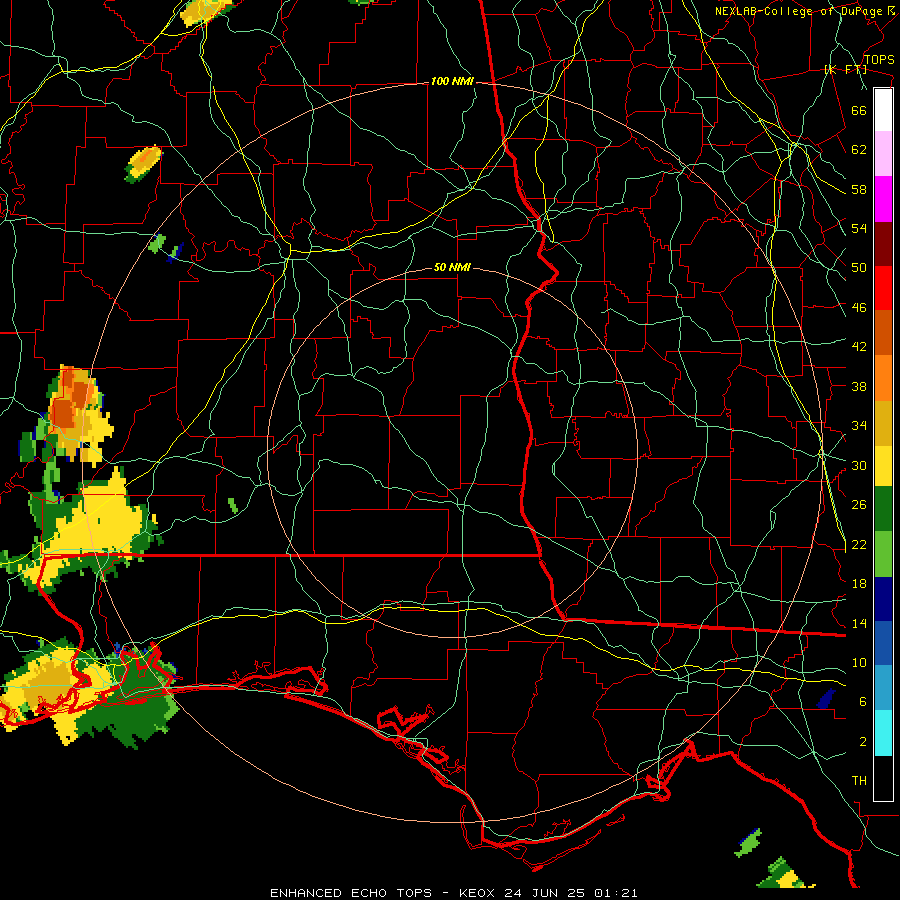Click the navy blue legend swatch

[x=883, y=599]
